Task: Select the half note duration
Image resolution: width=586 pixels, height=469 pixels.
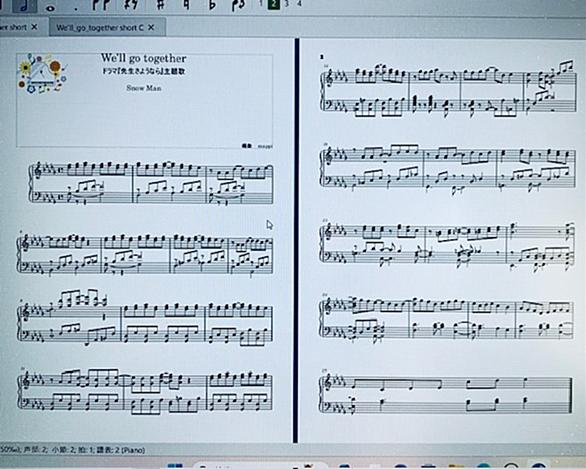Action: [x=25, y=6]
